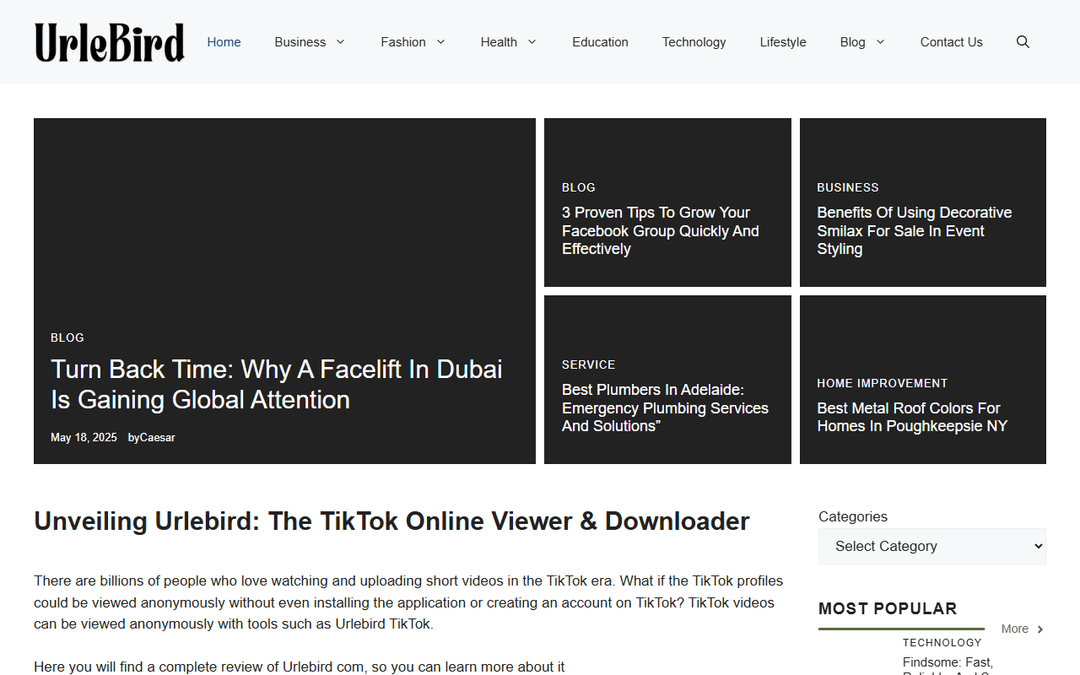
Task: Open the Contact Us page
Action: [951, 42]
